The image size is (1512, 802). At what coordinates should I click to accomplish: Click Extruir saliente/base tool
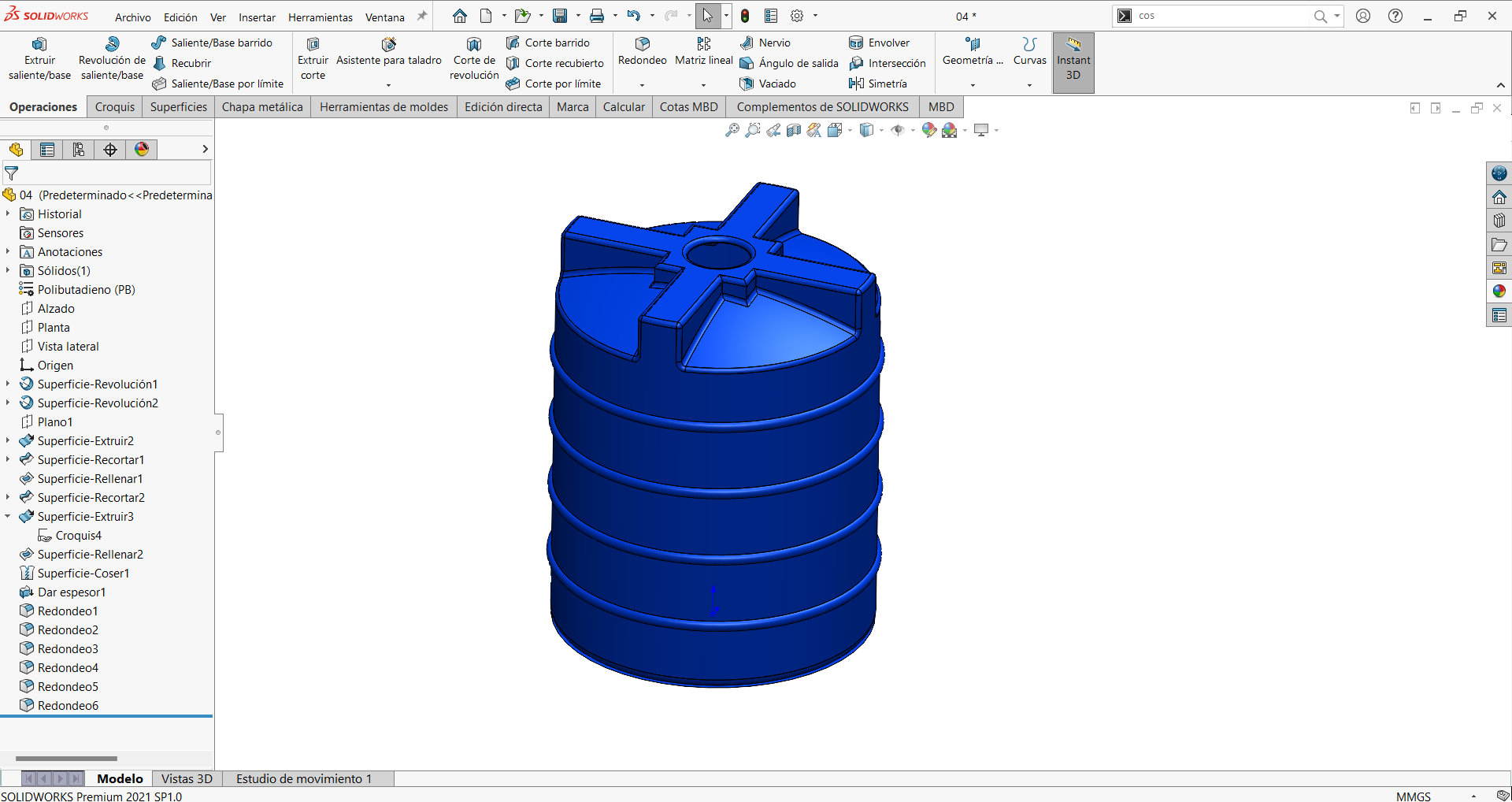[39, 59]
